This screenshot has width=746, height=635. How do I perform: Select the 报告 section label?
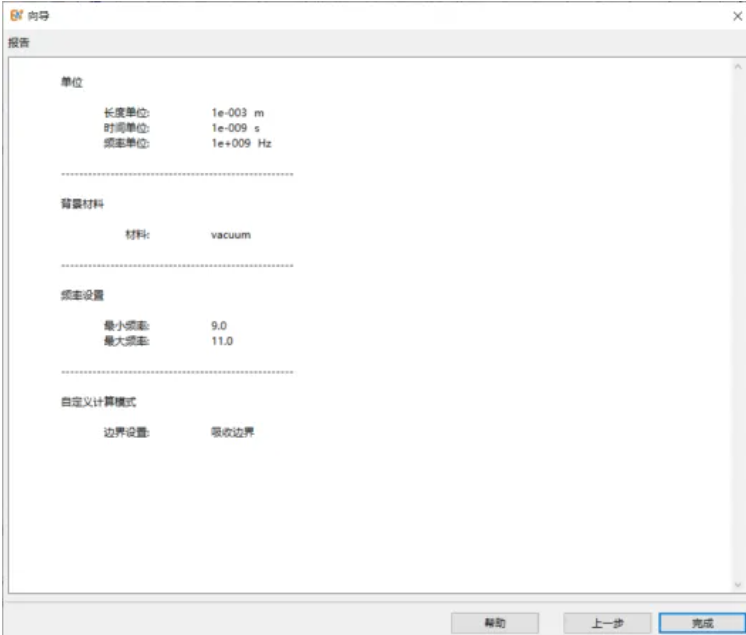tap(19, 43)
